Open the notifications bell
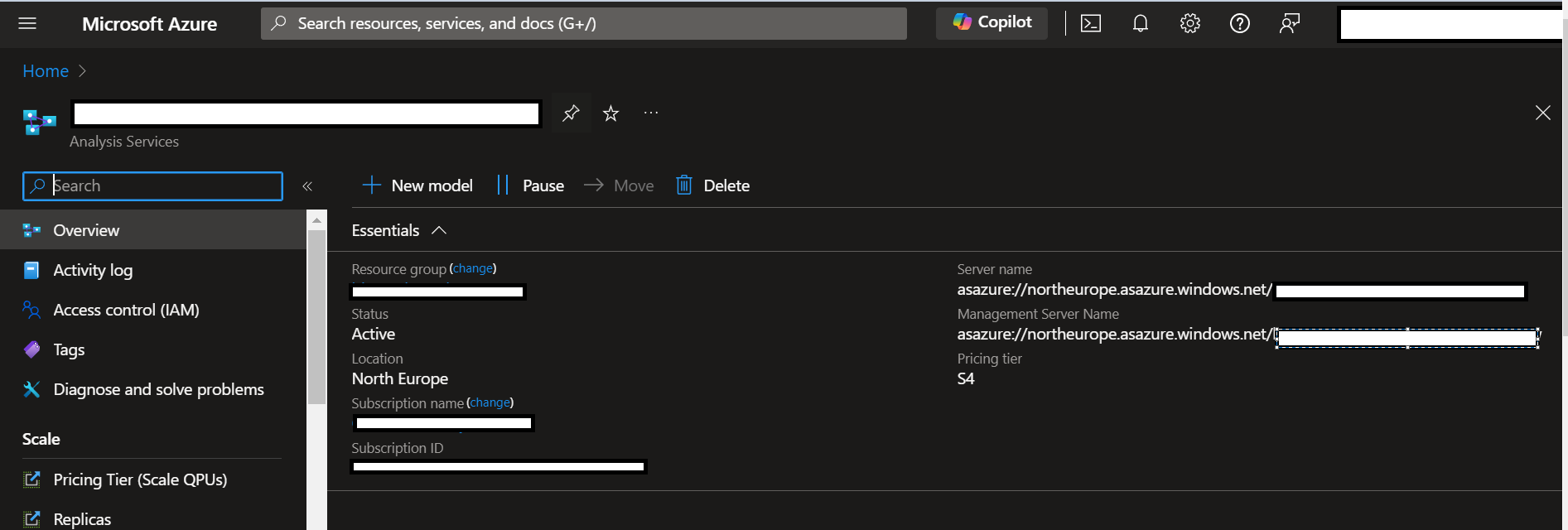 point(1141,23)
